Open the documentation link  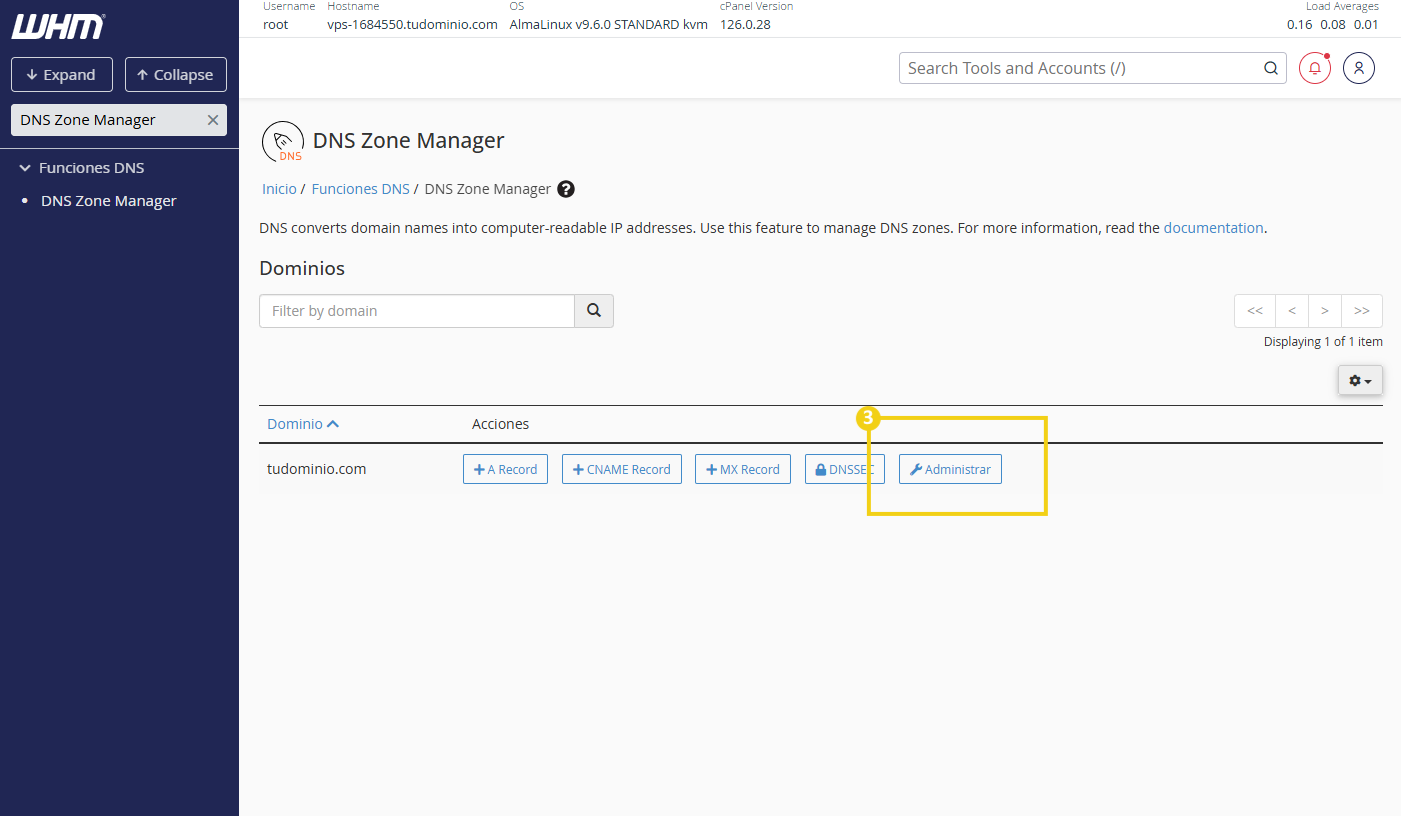tap(1213, 228)
